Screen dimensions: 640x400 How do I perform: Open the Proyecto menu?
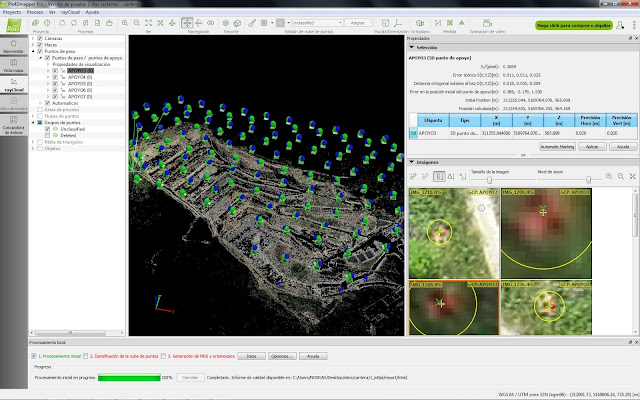click(x=12, y=10)
